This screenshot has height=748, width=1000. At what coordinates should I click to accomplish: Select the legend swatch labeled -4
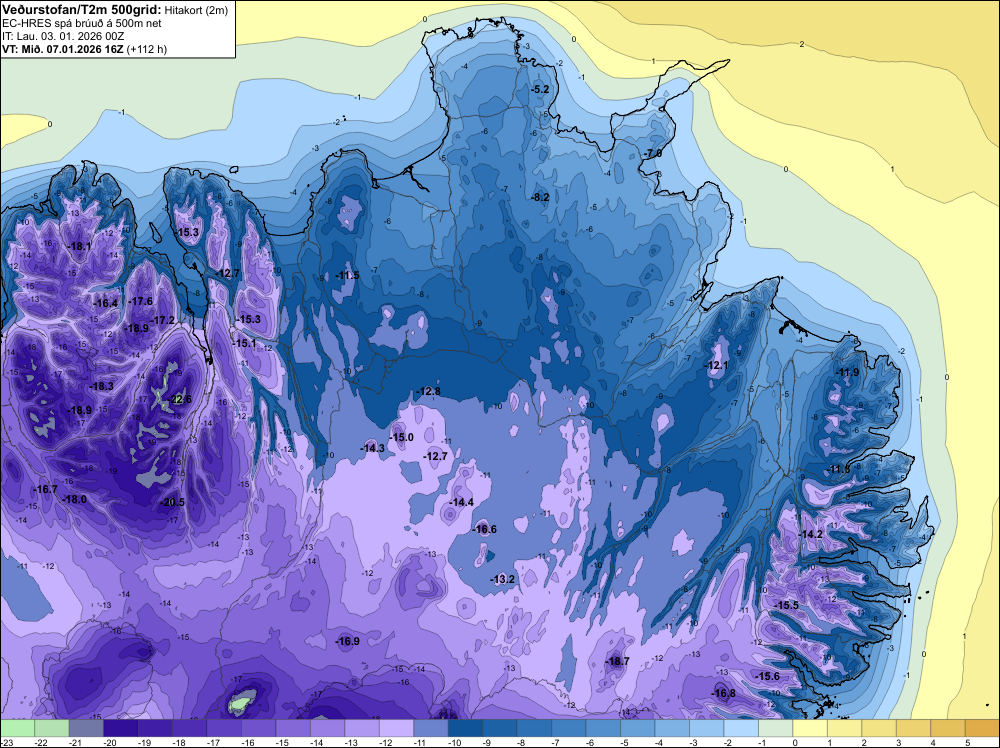pos(672,728)
